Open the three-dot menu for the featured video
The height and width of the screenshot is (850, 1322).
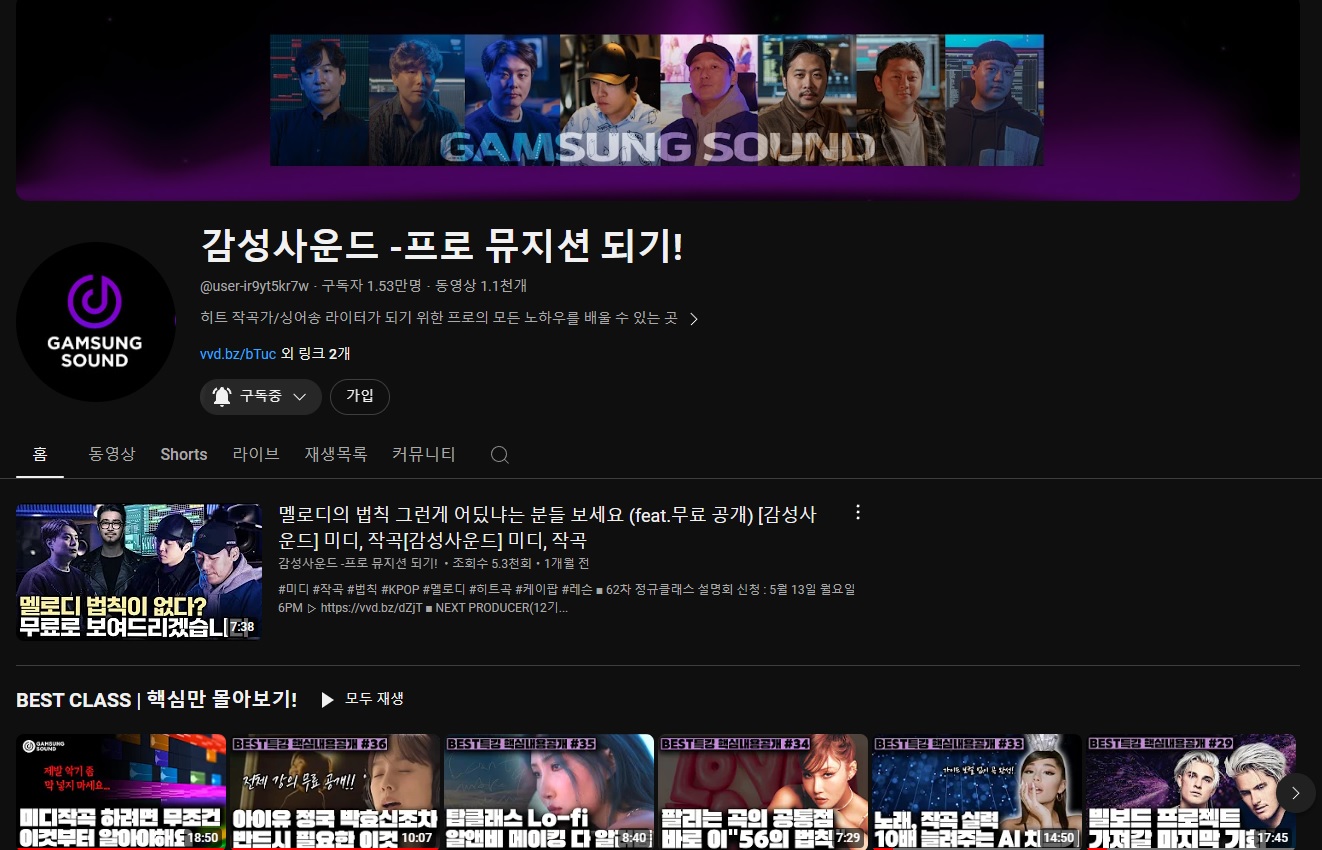click(x=857, y=513)
